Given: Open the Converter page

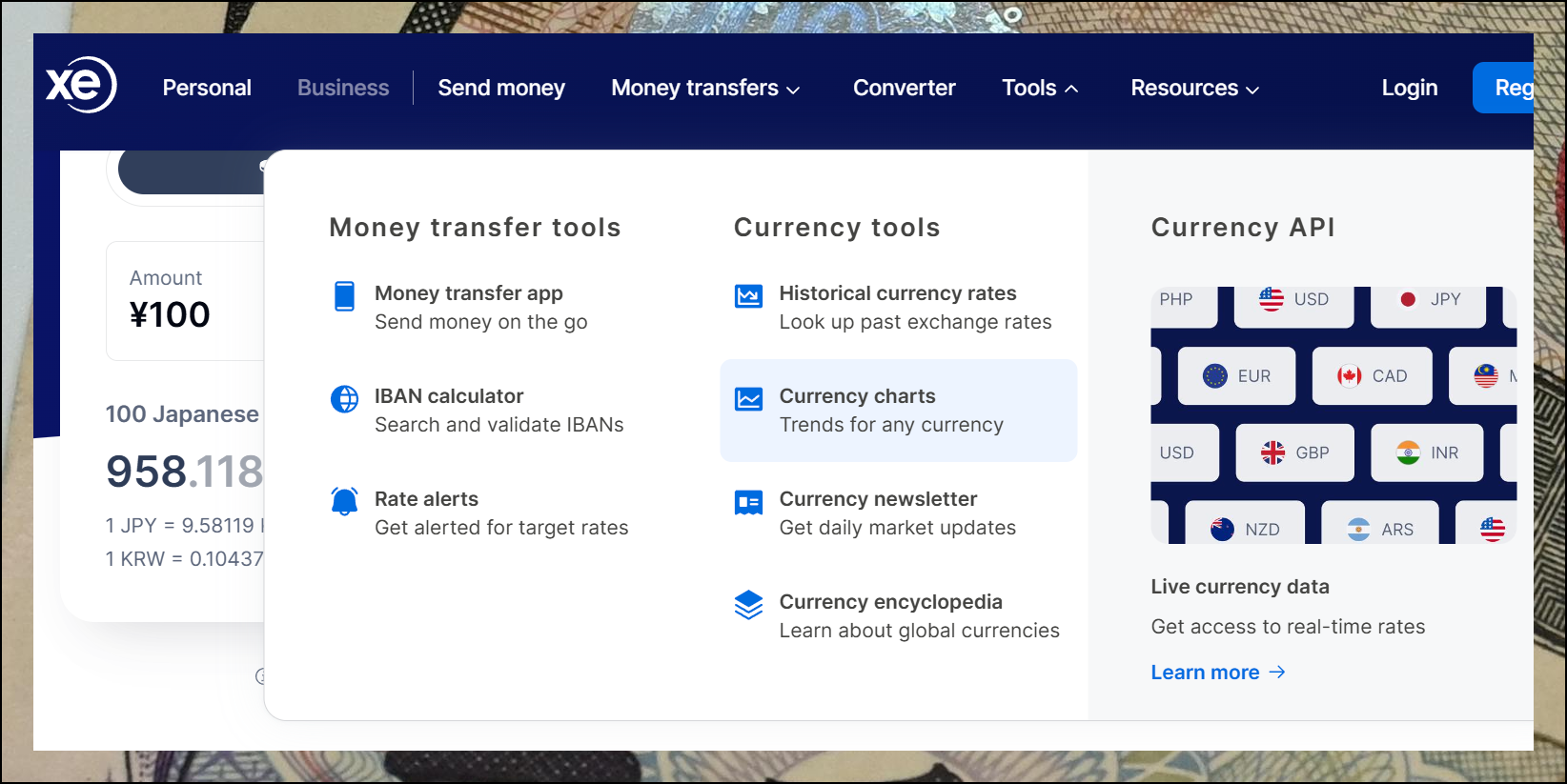Looking at the screenshot, I should [905, 88].
